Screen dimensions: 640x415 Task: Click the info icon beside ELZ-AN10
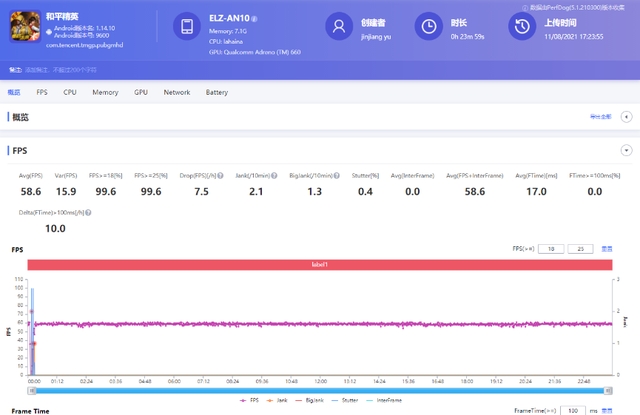[254, 19]
